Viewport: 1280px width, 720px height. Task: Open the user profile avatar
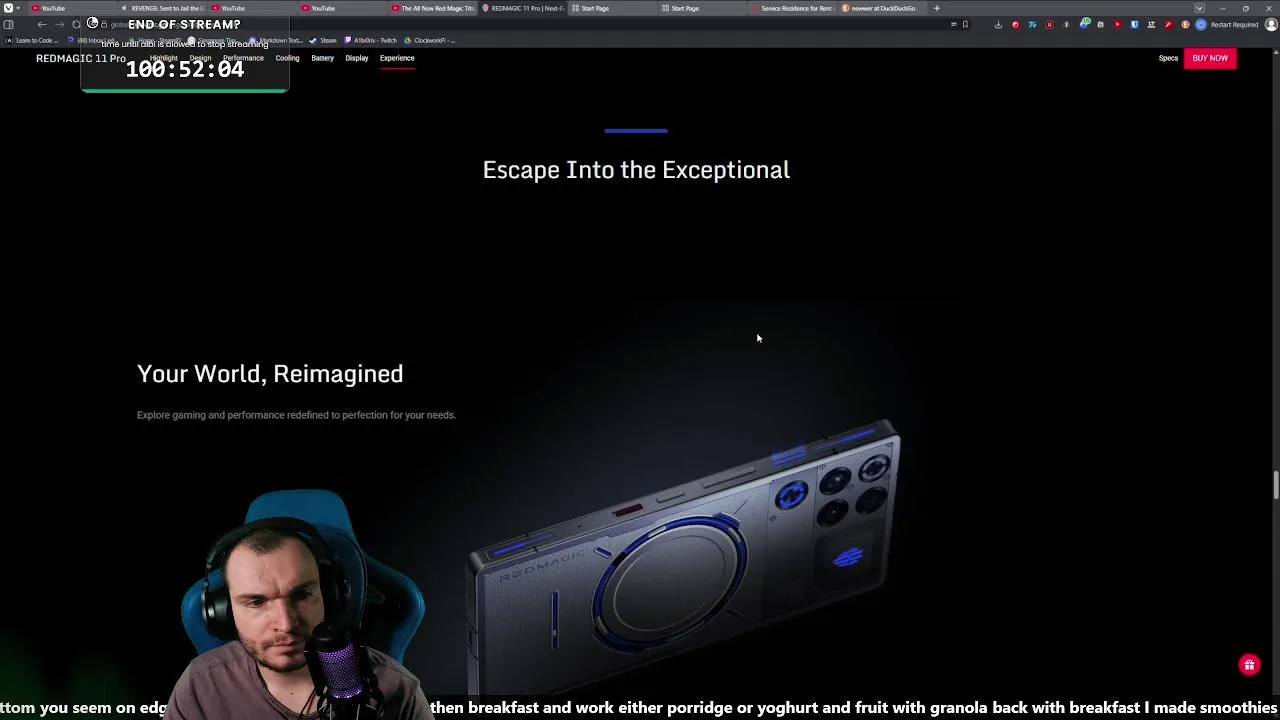(x=1271, y=24)
